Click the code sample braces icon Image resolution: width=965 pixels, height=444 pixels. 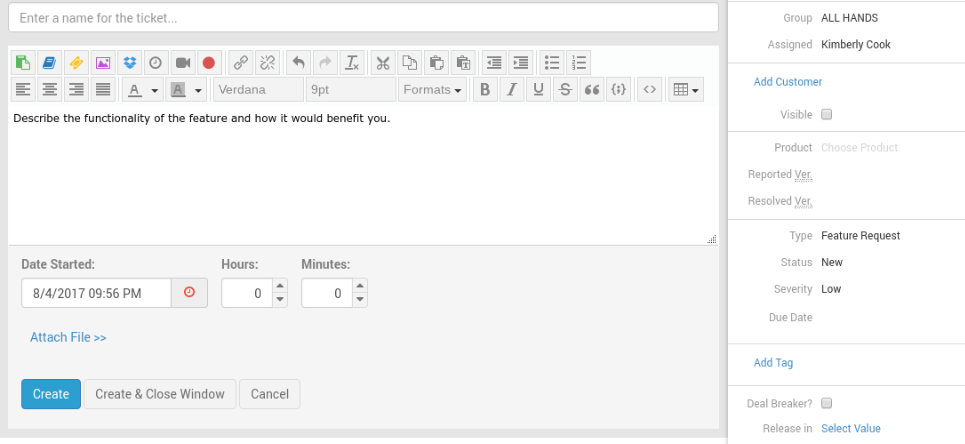(x=619, y=90)
